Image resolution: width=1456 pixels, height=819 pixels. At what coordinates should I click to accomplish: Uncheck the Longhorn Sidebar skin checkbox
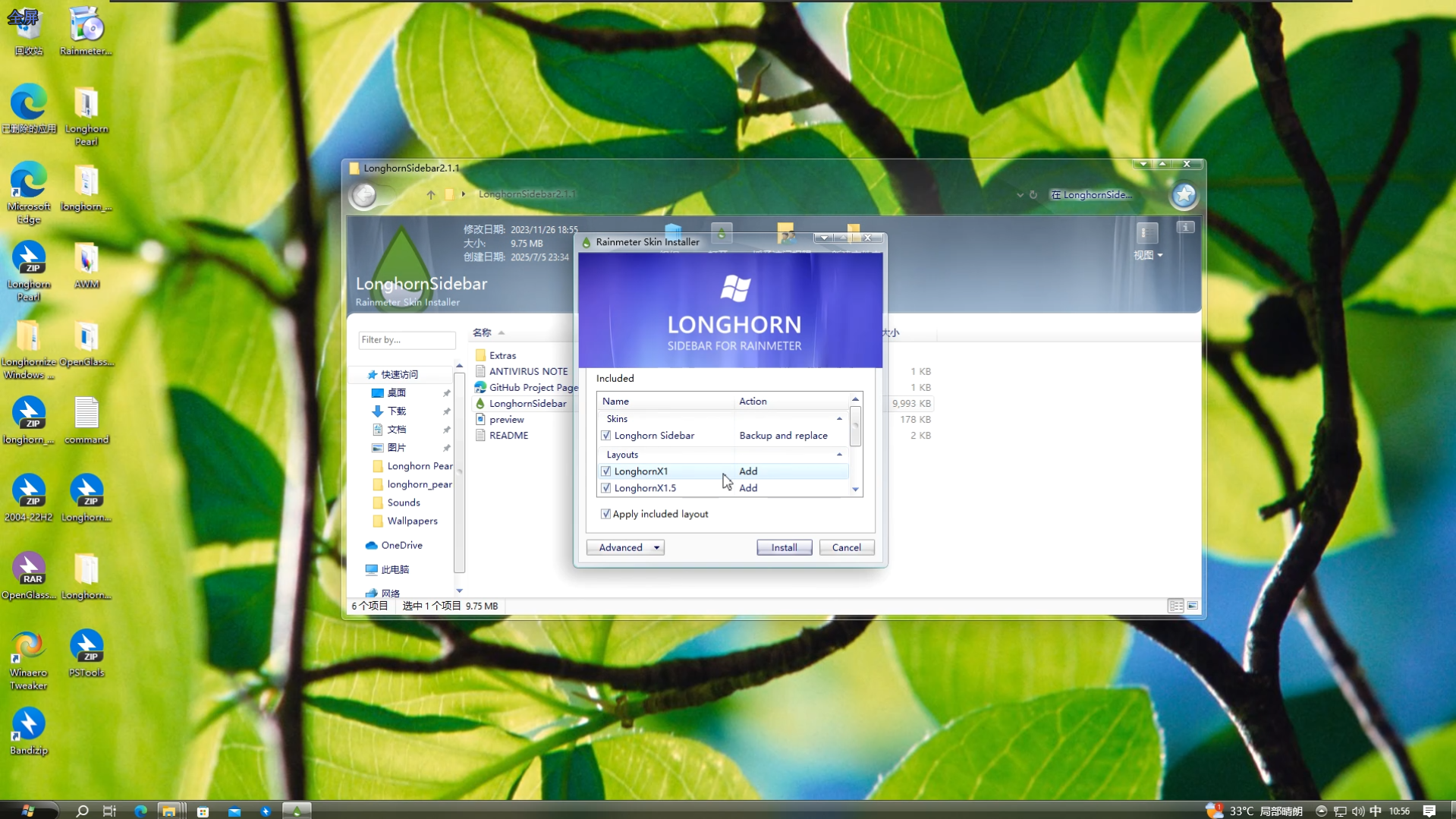point(605,436)
